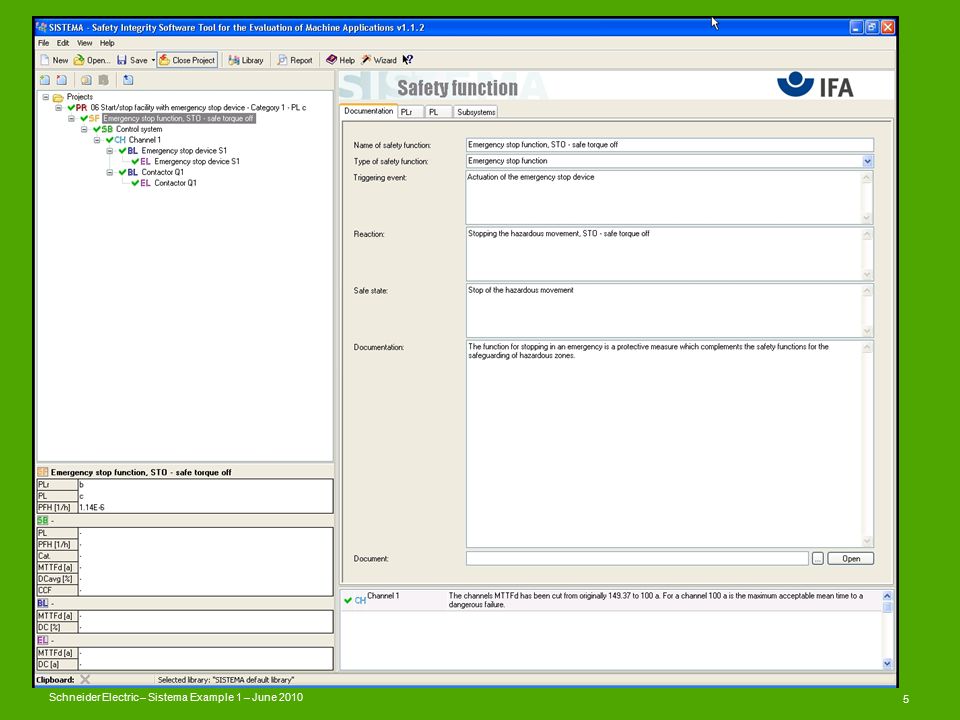Click the empty Document path field
Viewport: 960px width, 720px height.
[637, 558]
